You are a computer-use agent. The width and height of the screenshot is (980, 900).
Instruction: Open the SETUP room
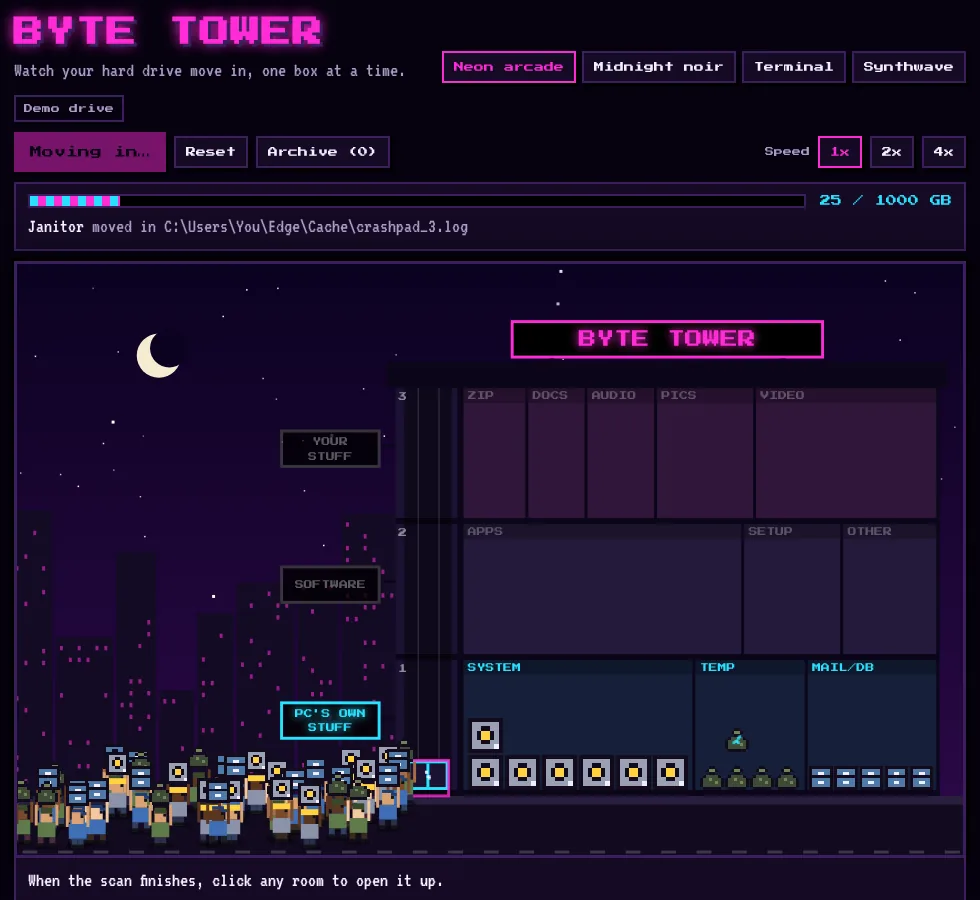click(792, 589)
